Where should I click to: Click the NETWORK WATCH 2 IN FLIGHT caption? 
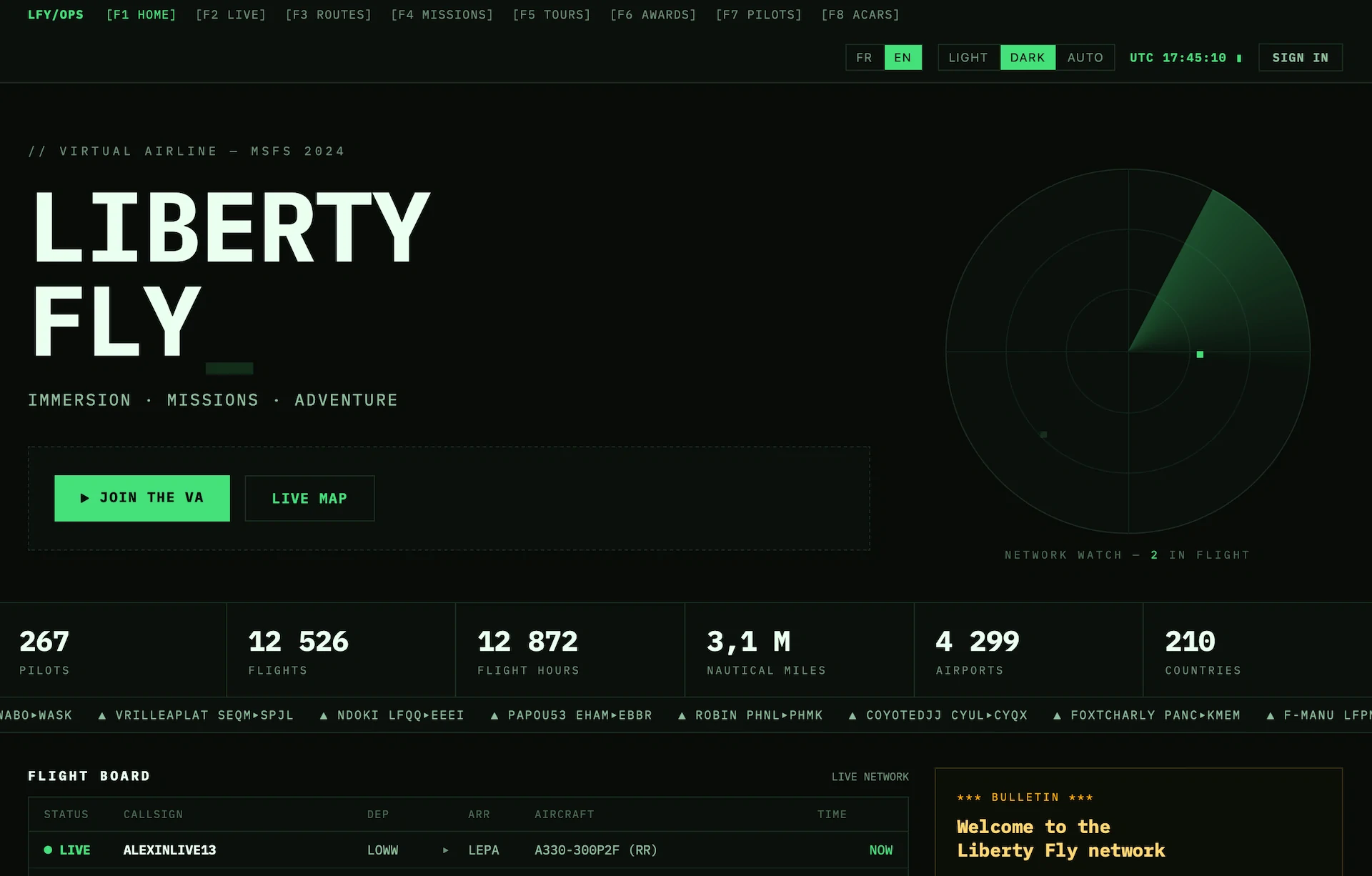pos(1128,555)
